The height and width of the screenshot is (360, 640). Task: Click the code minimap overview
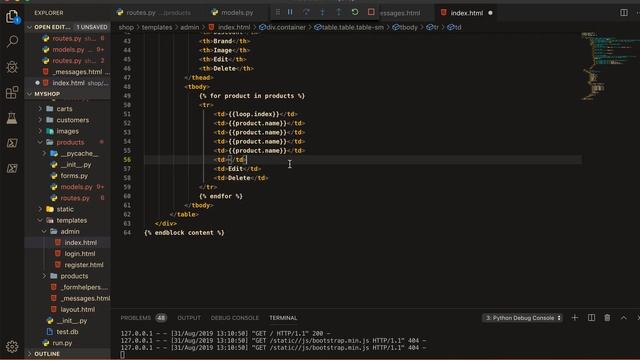point(611,65)
